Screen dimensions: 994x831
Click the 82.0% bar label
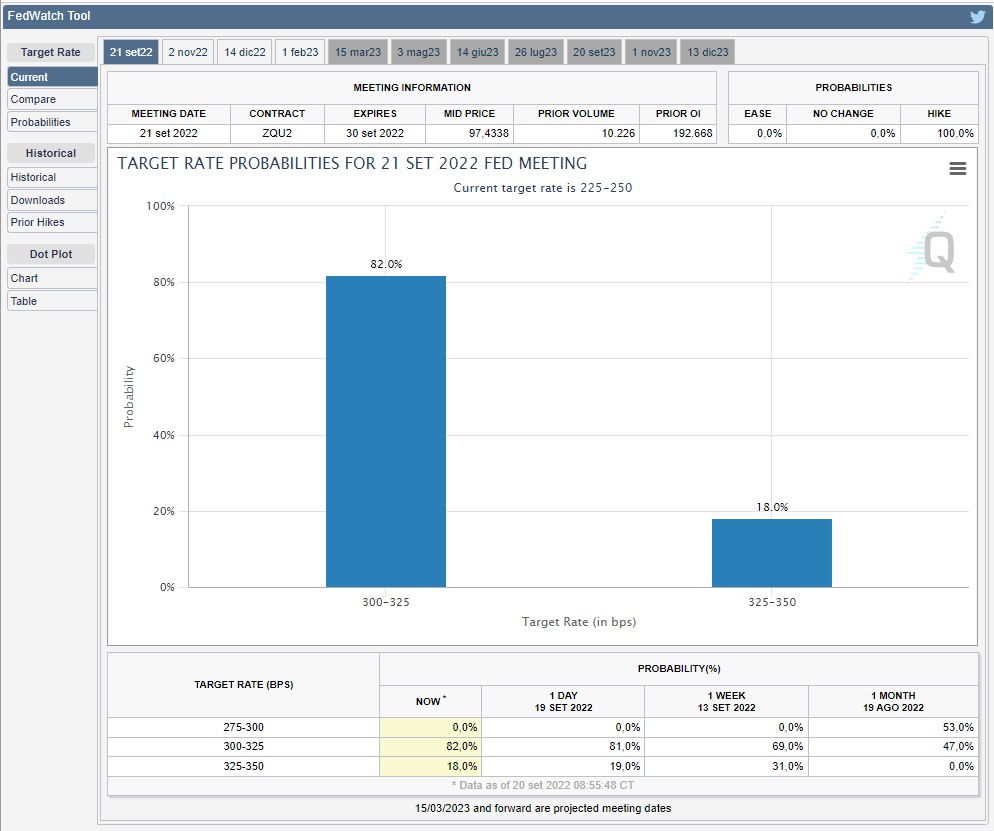386,264
